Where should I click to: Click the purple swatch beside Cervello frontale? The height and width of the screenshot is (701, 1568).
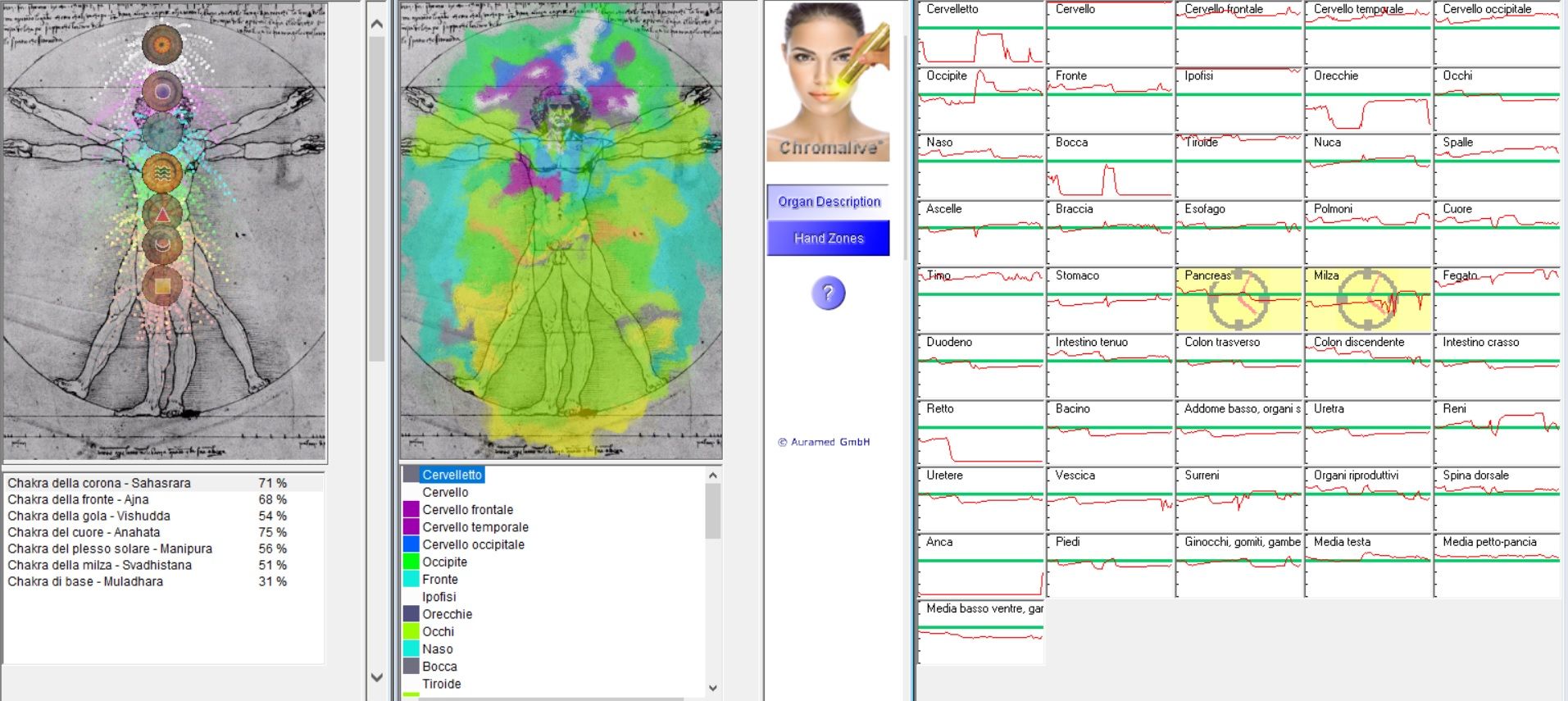coord(411,510)
